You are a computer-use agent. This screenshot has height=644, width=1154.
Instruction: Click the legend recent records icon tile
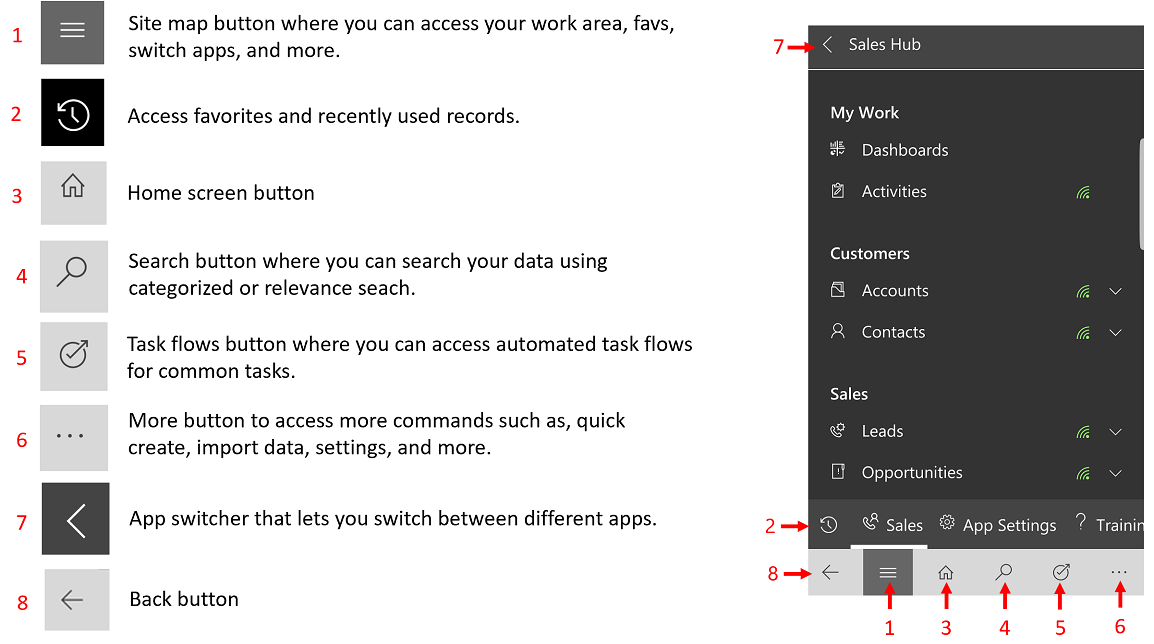(72, 113)
